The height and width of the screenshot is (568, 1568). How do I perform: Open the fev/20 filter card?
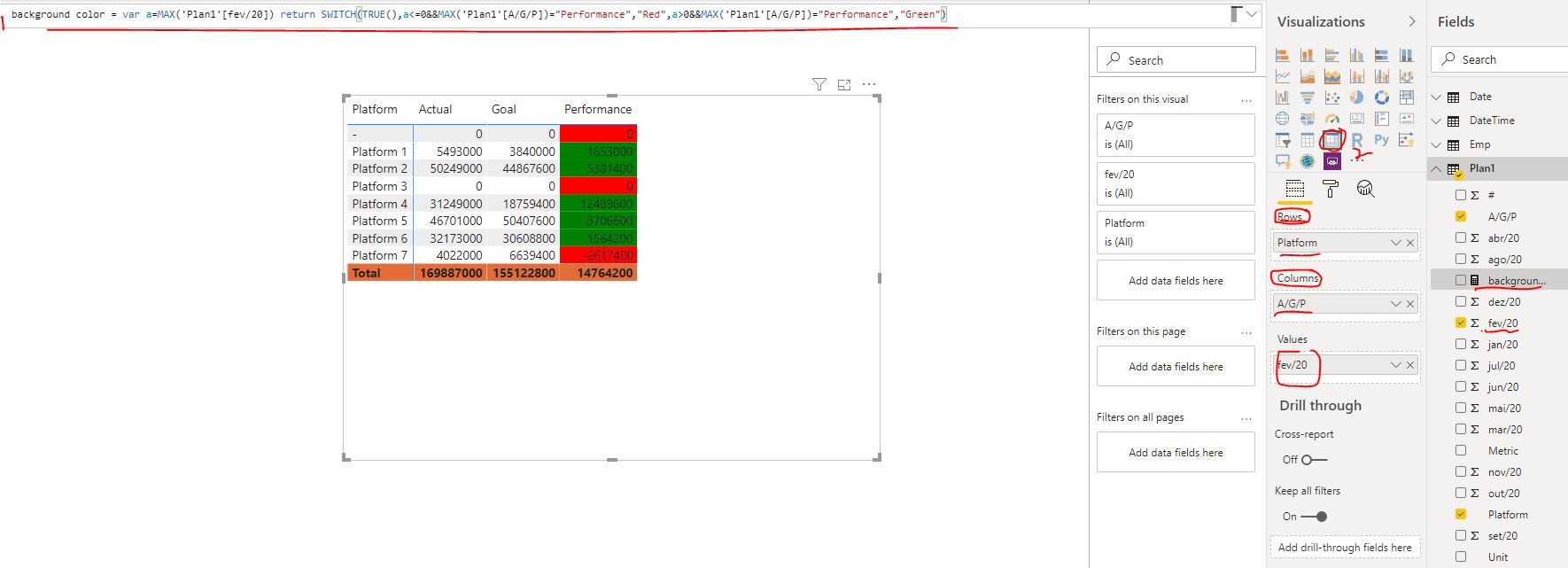[x=1176, y=183]
